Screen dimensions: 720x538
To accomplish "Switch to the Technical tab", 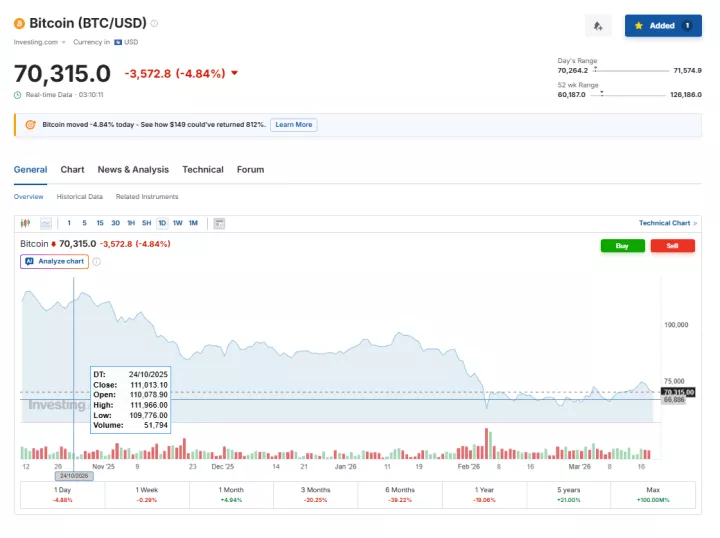I will pyautogui.click(x=202, y=170).
